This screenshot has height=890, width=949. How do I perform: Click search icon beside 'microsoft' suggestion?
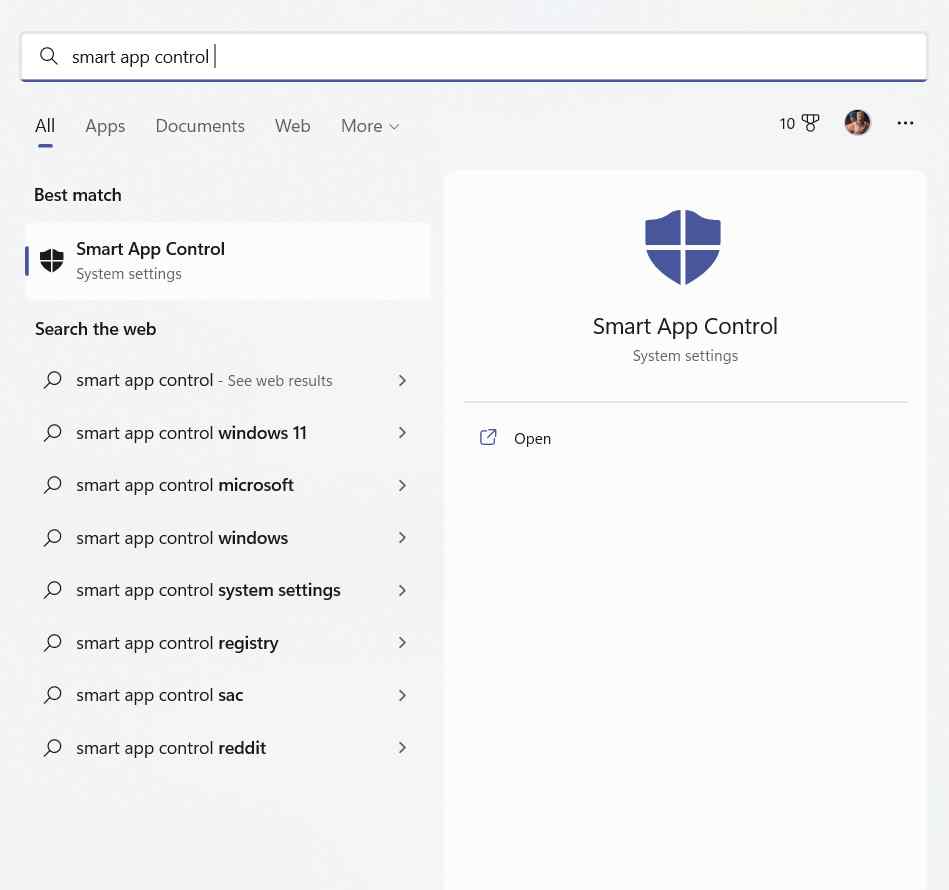tap(53, 485)
